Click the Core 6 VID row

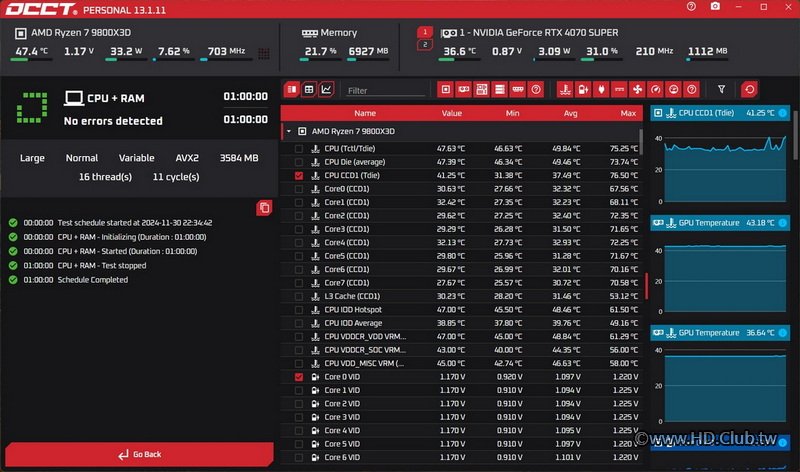tap(461, 457)
